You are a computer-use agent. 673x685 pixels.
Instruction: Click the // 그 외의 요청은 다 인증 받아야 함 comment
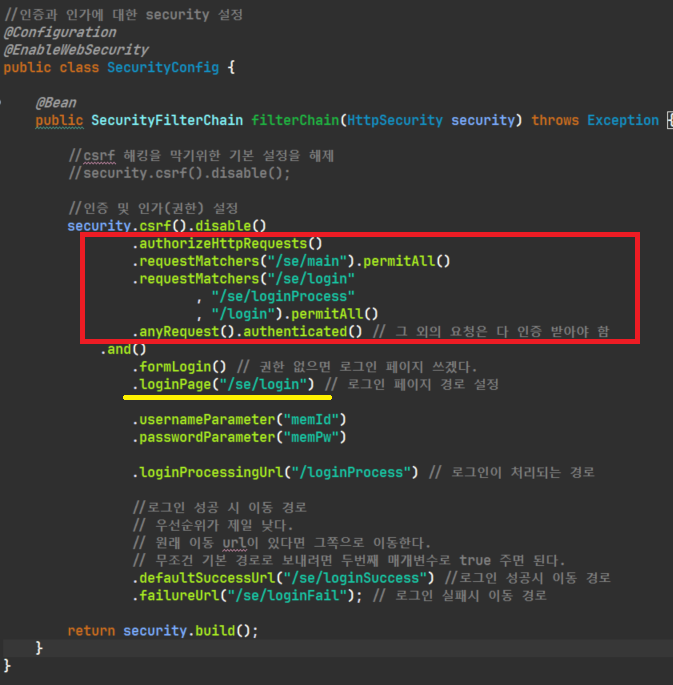tap(491, 332)
